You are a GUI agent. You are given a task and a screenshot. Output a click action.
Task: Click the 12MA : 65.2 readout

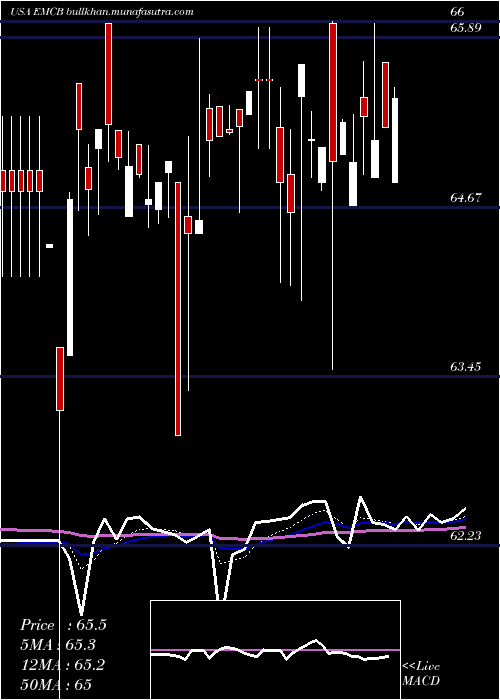click(63, 664)
